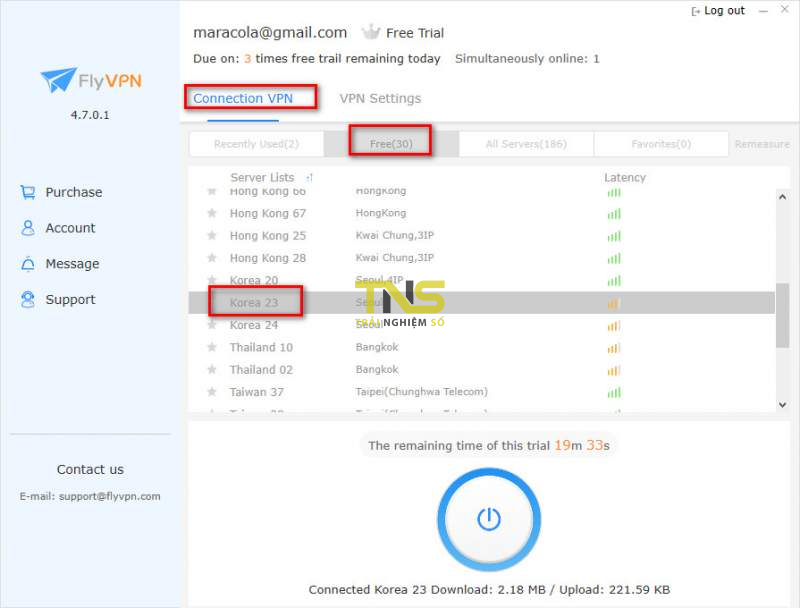This screenshot has height=608, width=800.
Task: Click the Latency column header
Action: coord(625,178)
